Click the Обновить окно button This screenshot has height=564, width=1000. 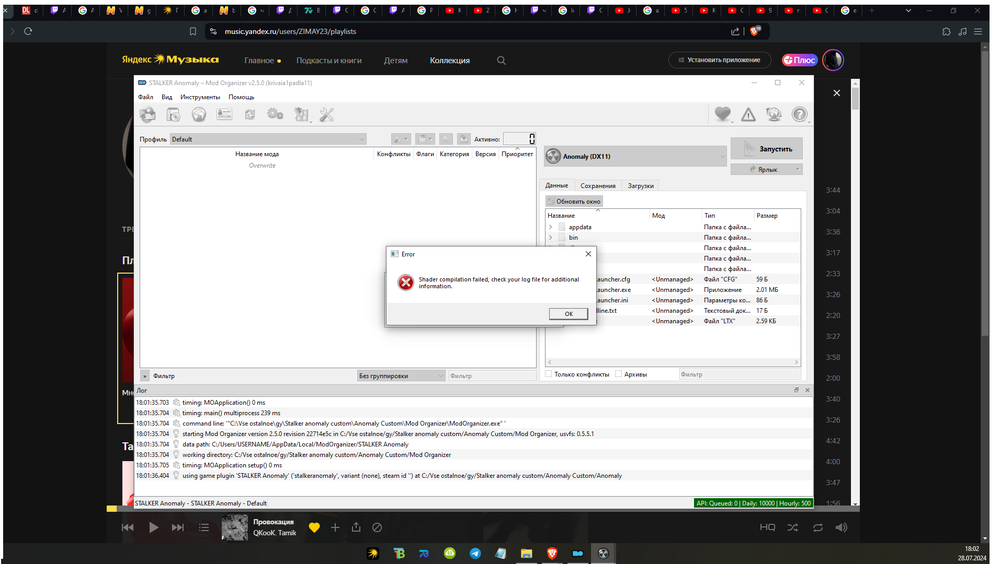click(x=574, y=201)
